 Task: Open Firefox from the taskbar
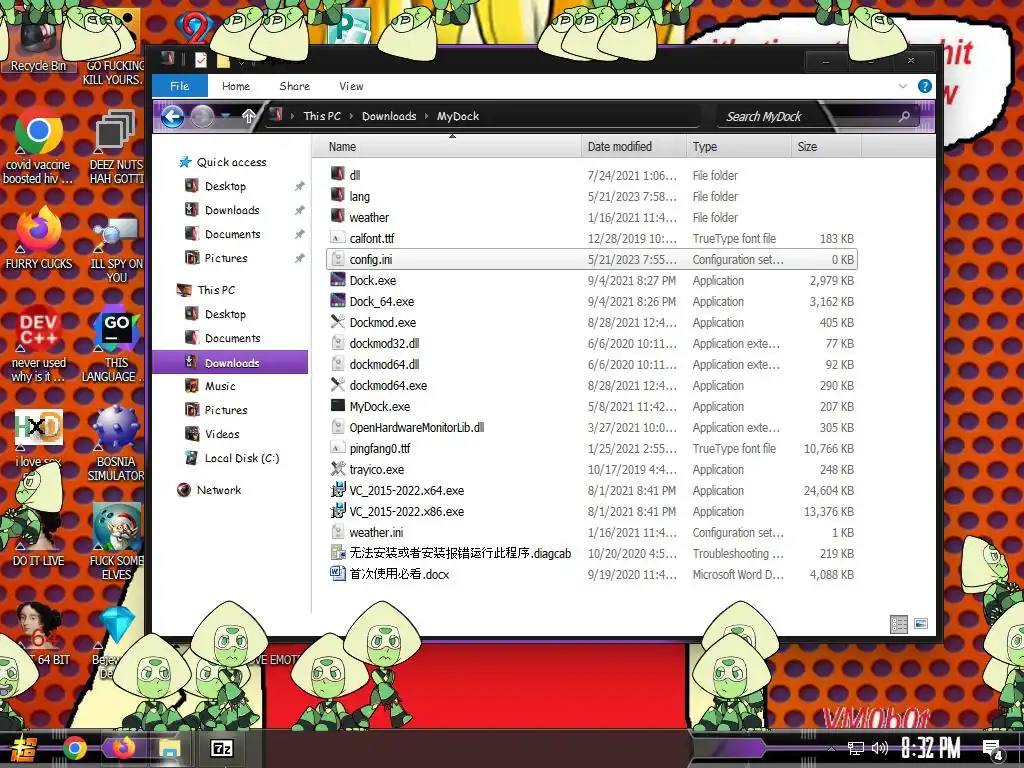(x=123, y=748)
